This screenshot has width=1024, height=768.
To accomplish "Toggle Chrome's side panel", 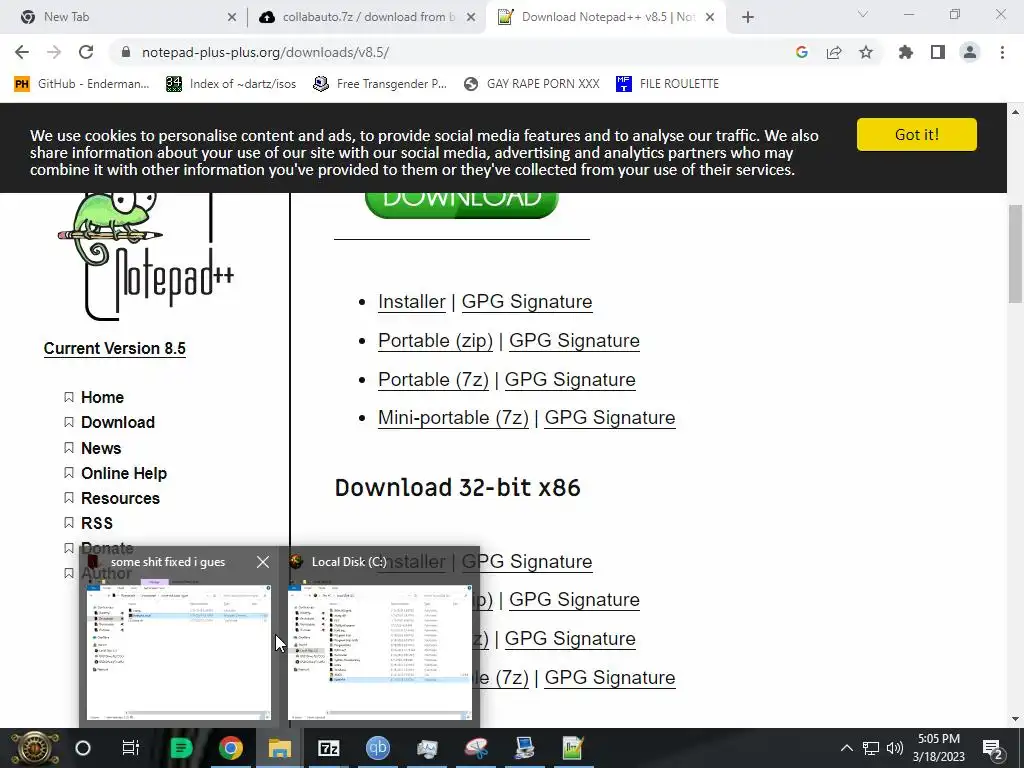I will [938, 52].
